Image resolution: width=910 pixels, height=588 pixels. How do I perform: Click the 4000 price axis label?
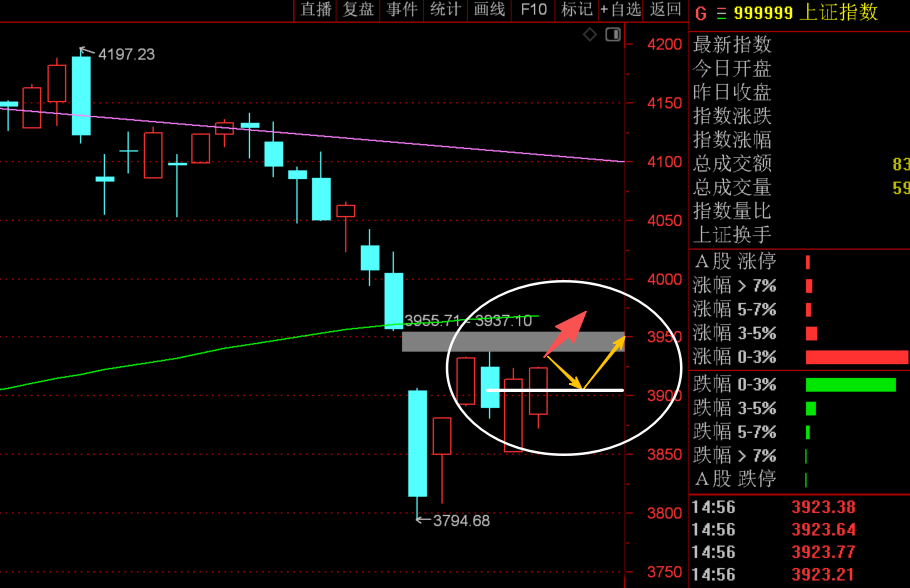[665, 279]
